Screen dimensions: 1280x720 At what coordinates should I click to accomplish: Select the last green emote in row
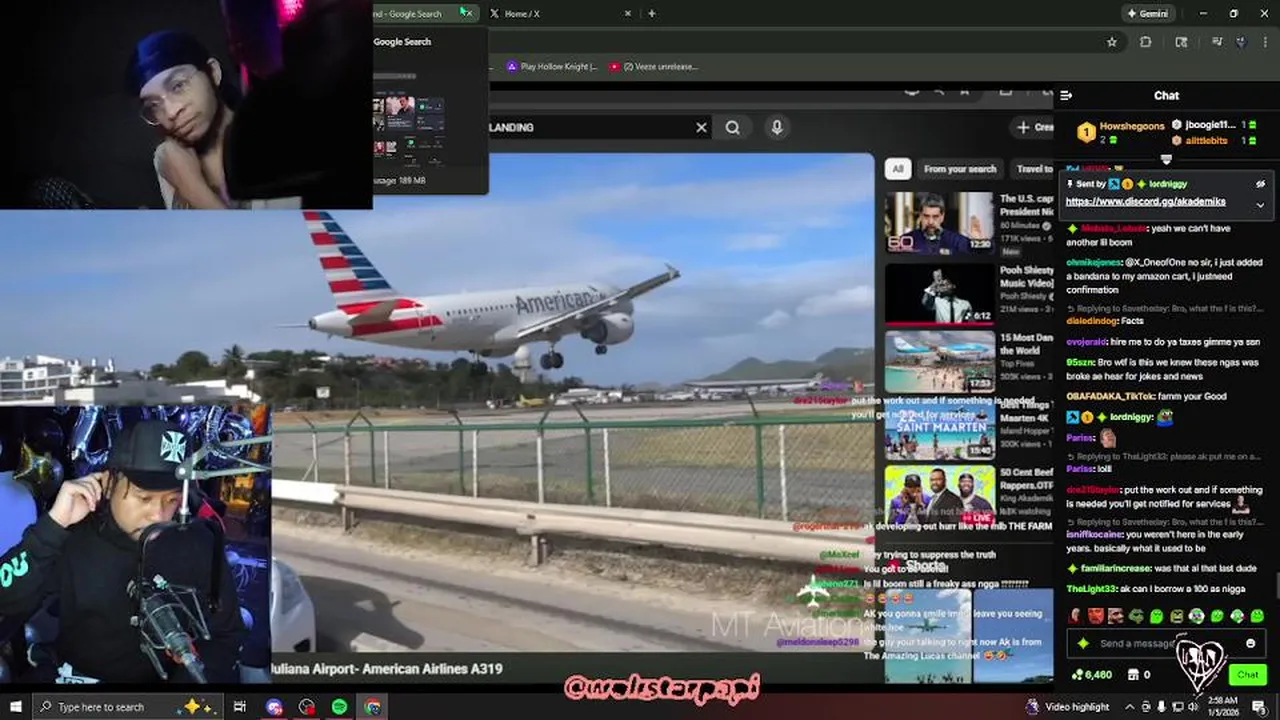coord(1257,616)
